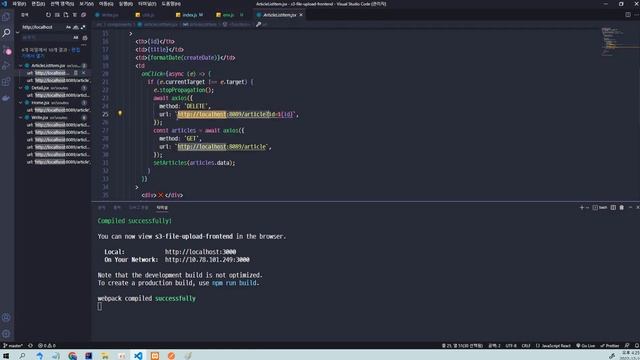
Task: Open the Search view in activity bar
Action: click(6, 33)
